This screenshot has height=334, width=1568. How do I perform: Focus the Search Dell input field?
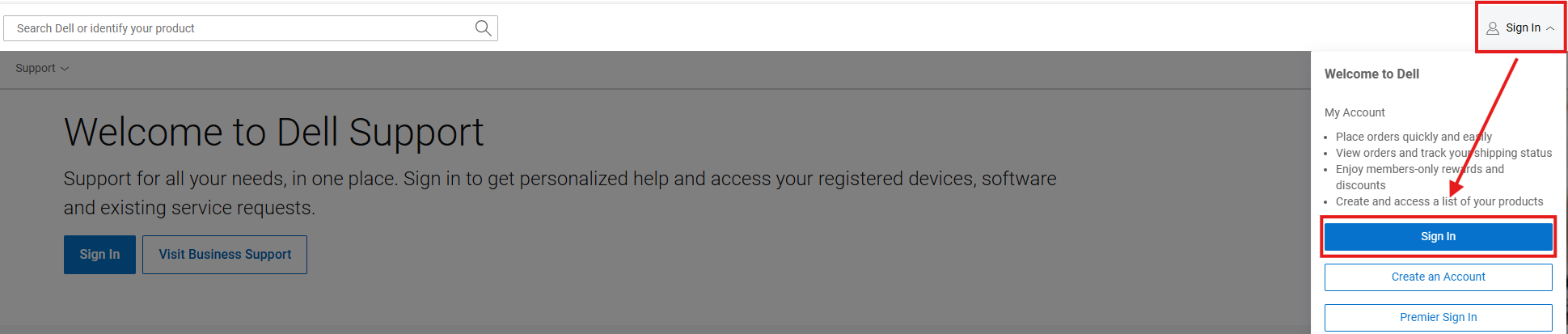[243, 28]
